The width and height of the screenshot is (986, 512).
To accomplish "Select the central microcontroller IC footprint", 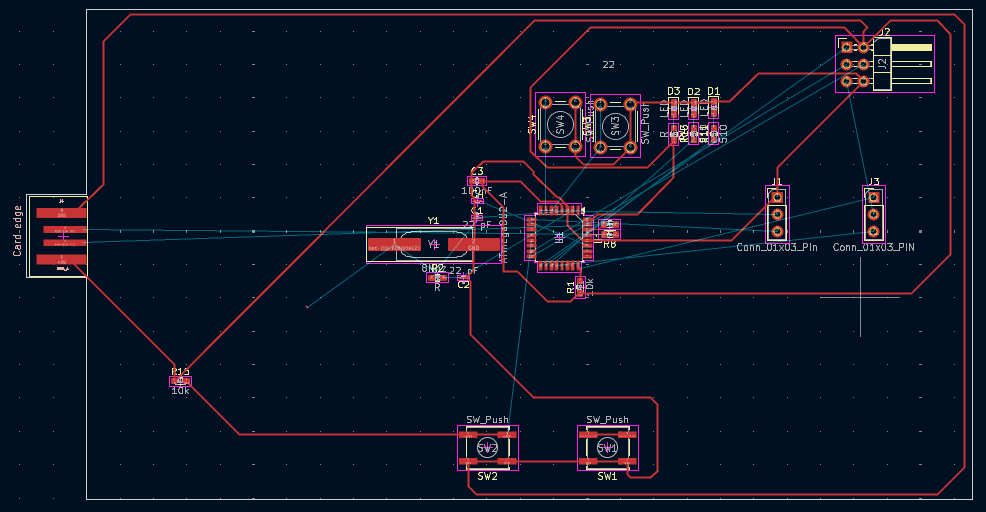I will [558, 237].
